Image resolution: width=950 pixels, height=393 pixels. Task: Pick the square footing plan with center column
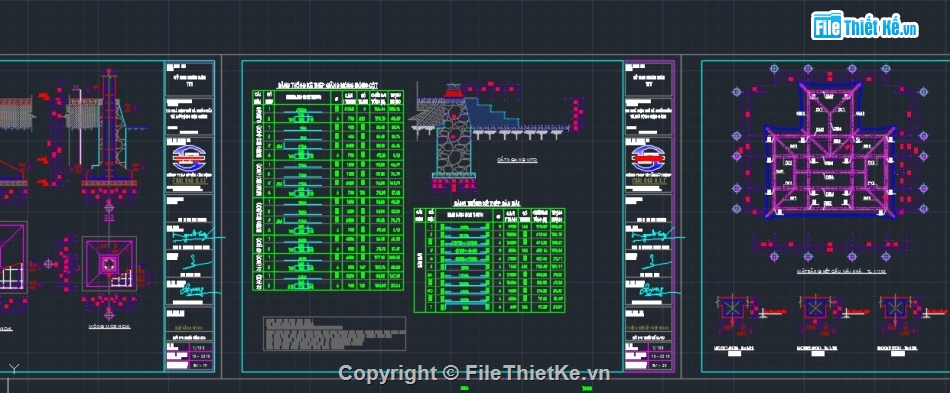tap(109, 265)
